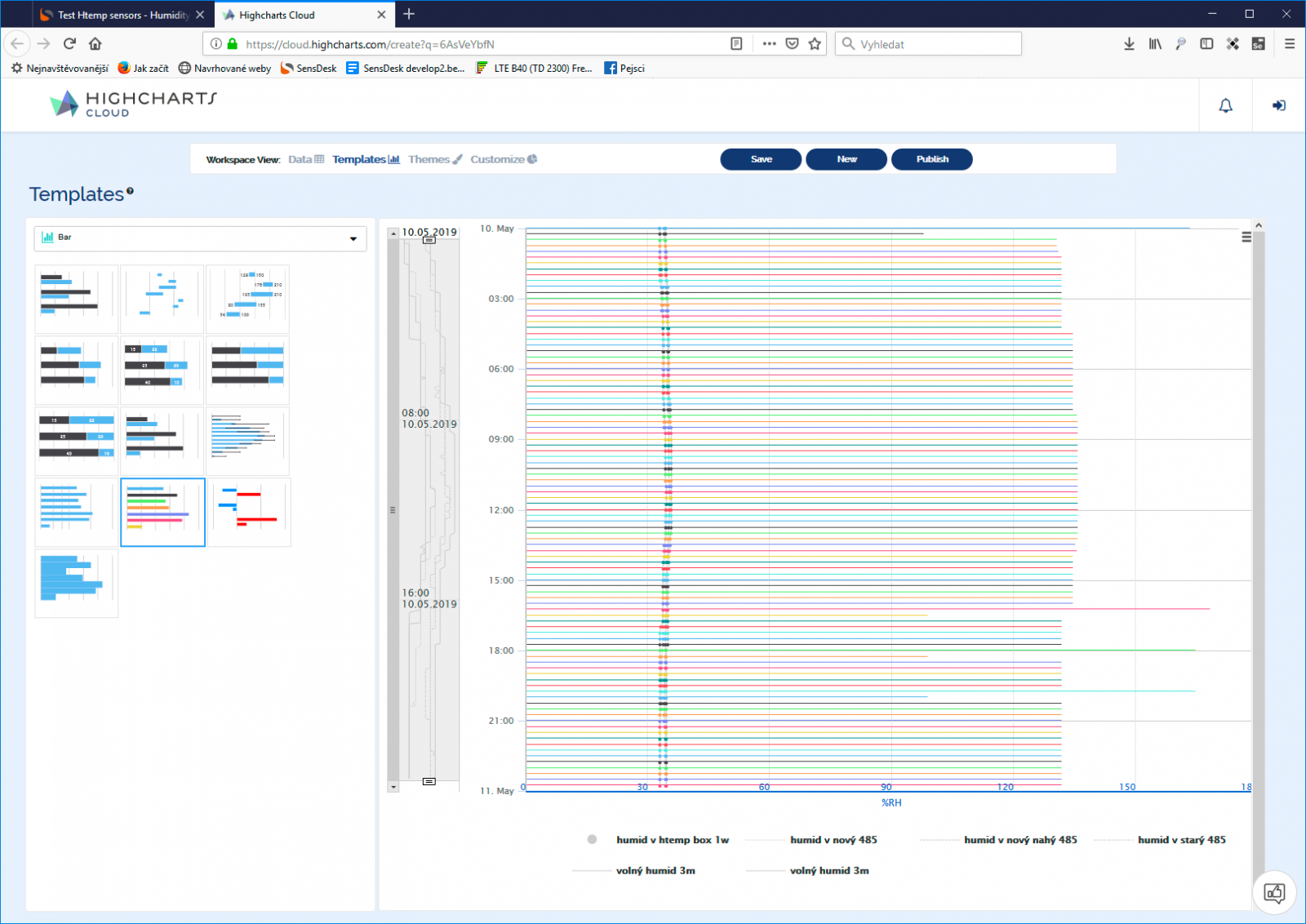Toggle reader view icon in address bar
1306x924 pixels.
click(x=736, y=44)
